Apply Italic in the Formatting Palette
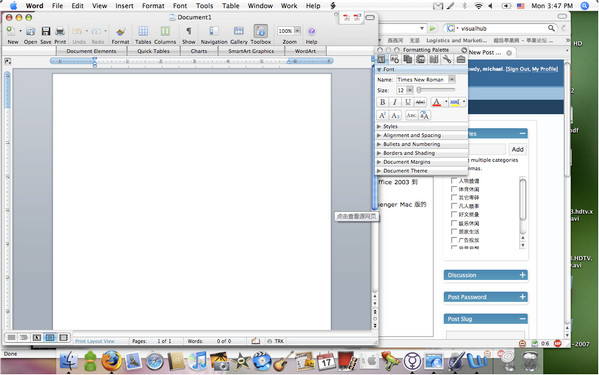Viewport: 599px width, 375px height. 395,102
